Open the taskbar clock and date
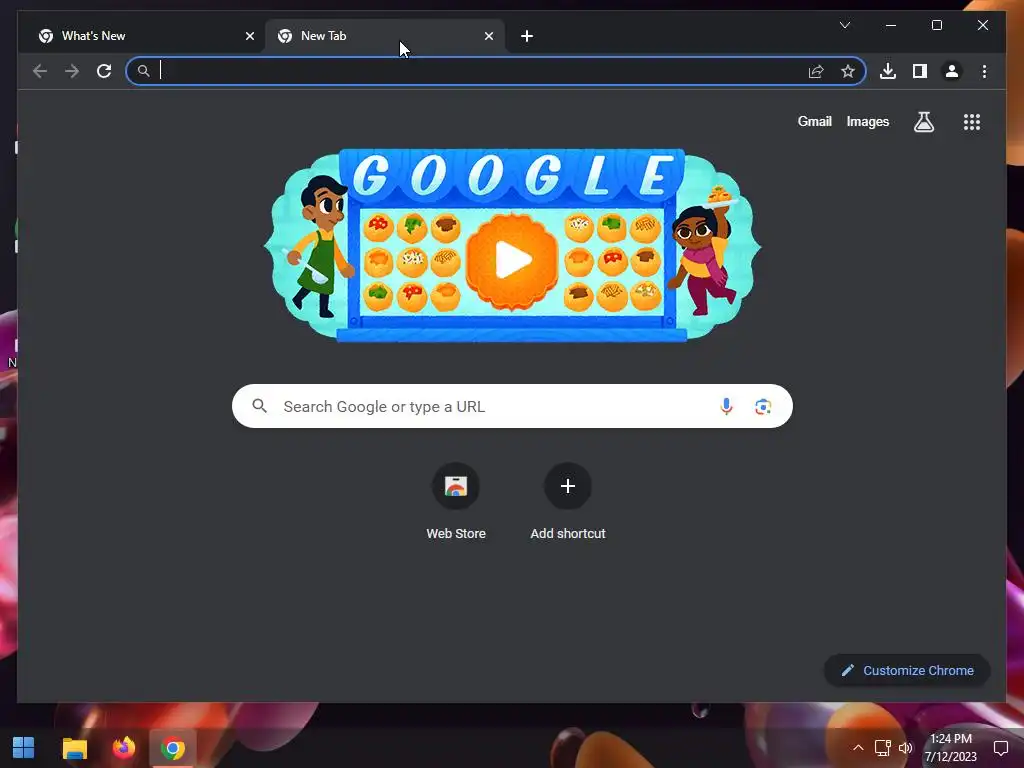 [950, 748]
